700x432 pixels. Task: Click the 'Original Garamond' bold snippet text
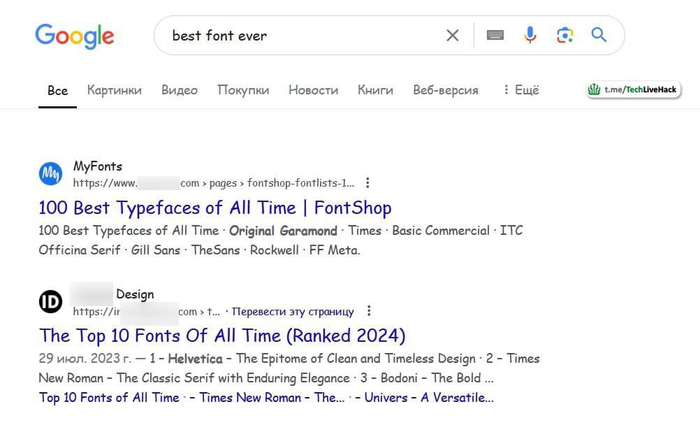(283, 231)
